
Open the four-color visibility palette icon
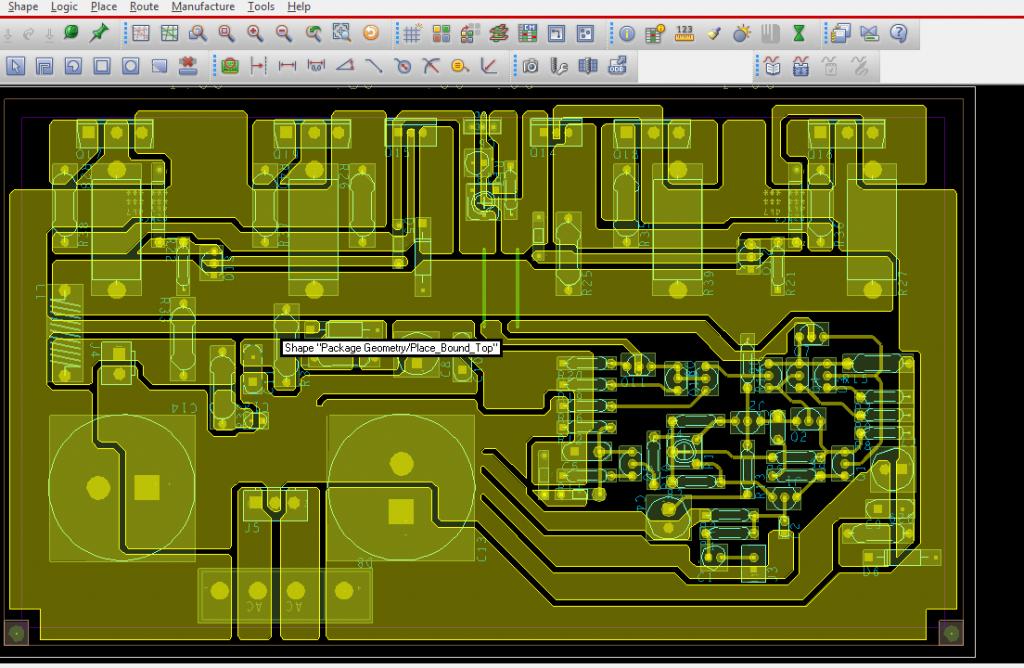[441, 33]
